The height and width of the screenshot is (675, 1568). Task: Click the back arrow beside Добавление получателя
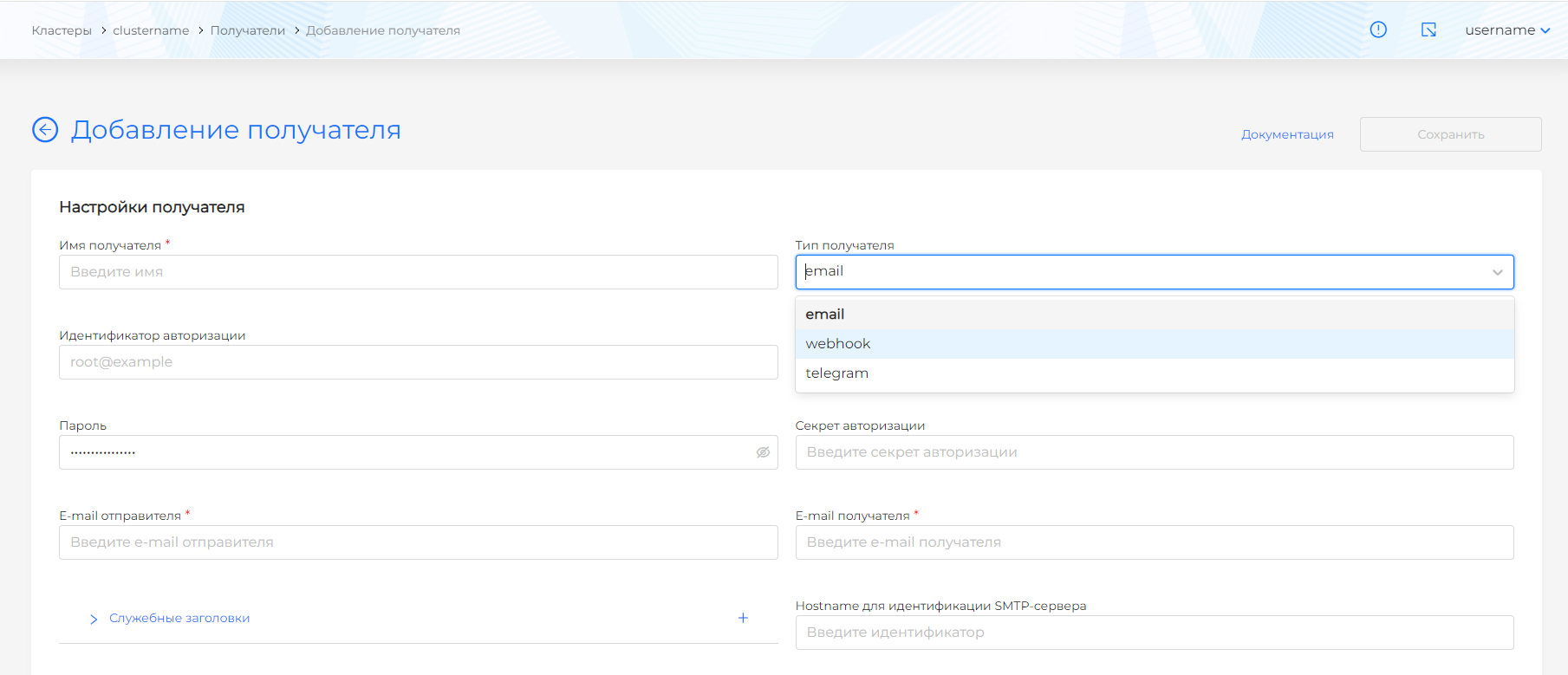click(45, 130)
